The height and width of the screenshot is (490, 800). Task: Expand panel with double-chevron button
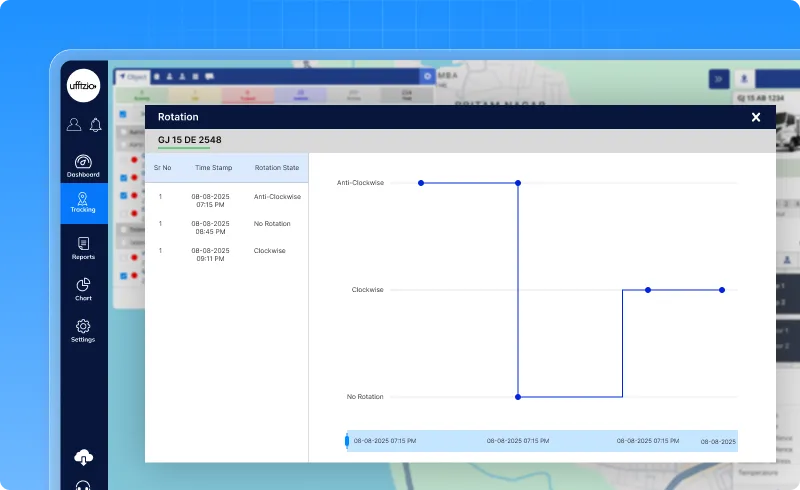click(719, 79)
